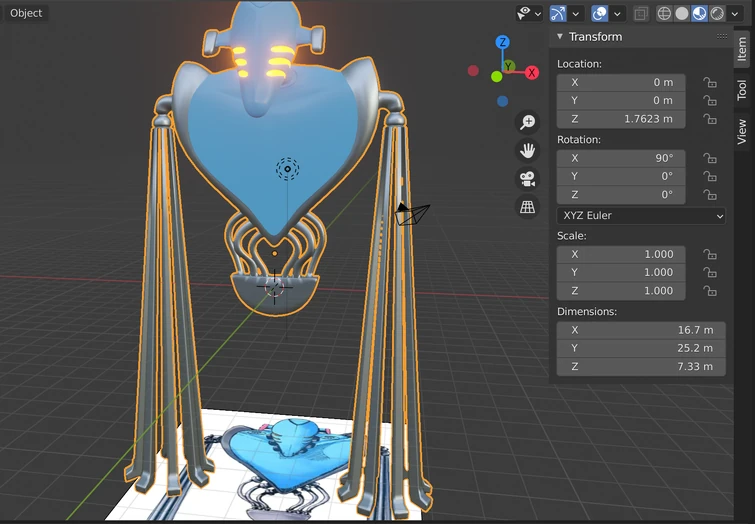Click the Transform panel drag handle
The height and width of the screenshot is (524, 755).
[x=722, y=37]
